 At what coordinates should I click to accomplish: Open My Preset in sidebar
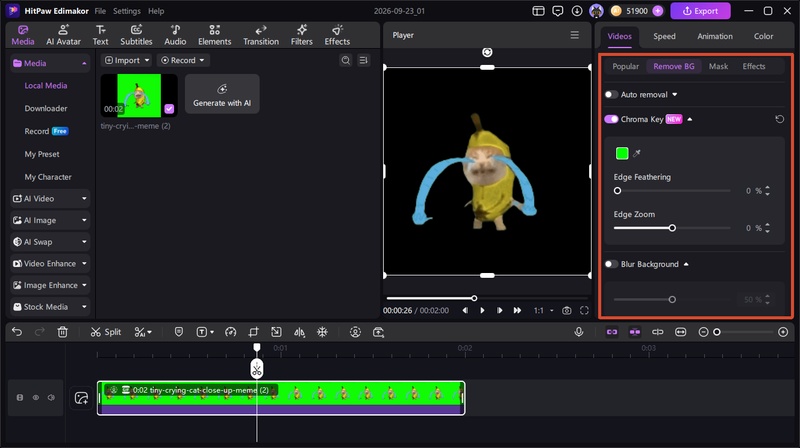click(42, 154)
